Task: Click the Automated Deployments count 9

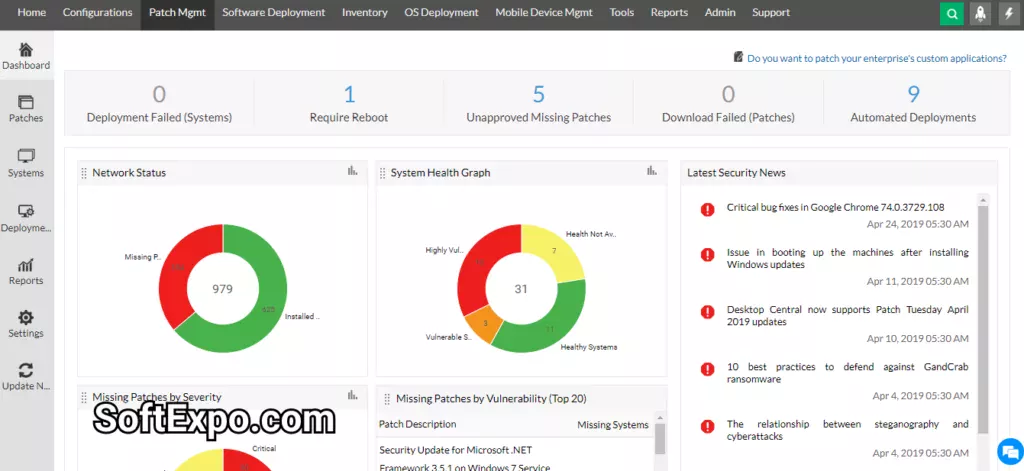Action: [914, 95]
